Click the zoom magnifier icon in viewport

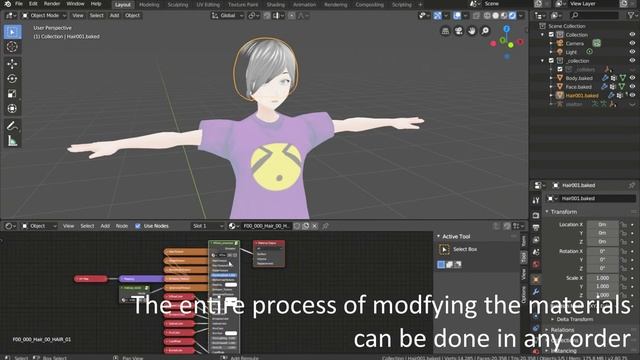tap(485, 31)
